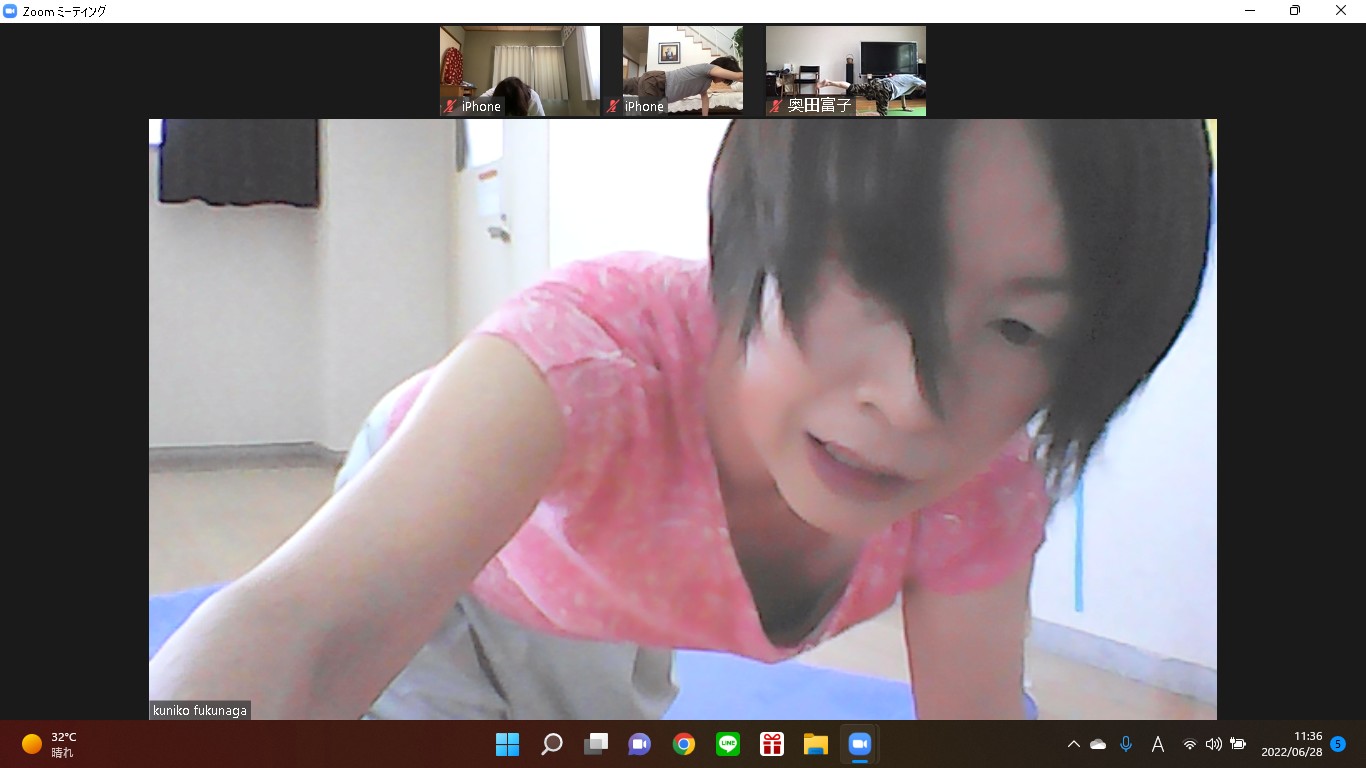Click the microphone tray icon
The image size is (1366, 768).
pyautogui.click(x=1126, y=744)
